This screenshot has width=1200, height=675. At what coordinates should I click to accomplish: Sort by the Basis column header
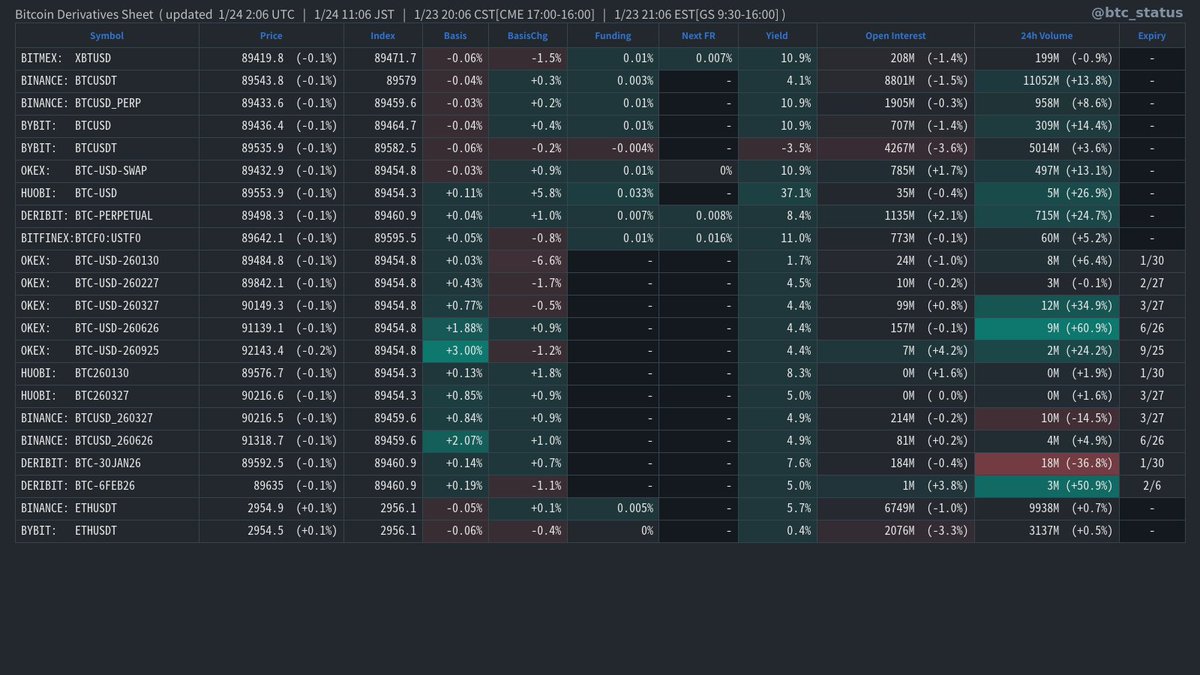point(455,35)
